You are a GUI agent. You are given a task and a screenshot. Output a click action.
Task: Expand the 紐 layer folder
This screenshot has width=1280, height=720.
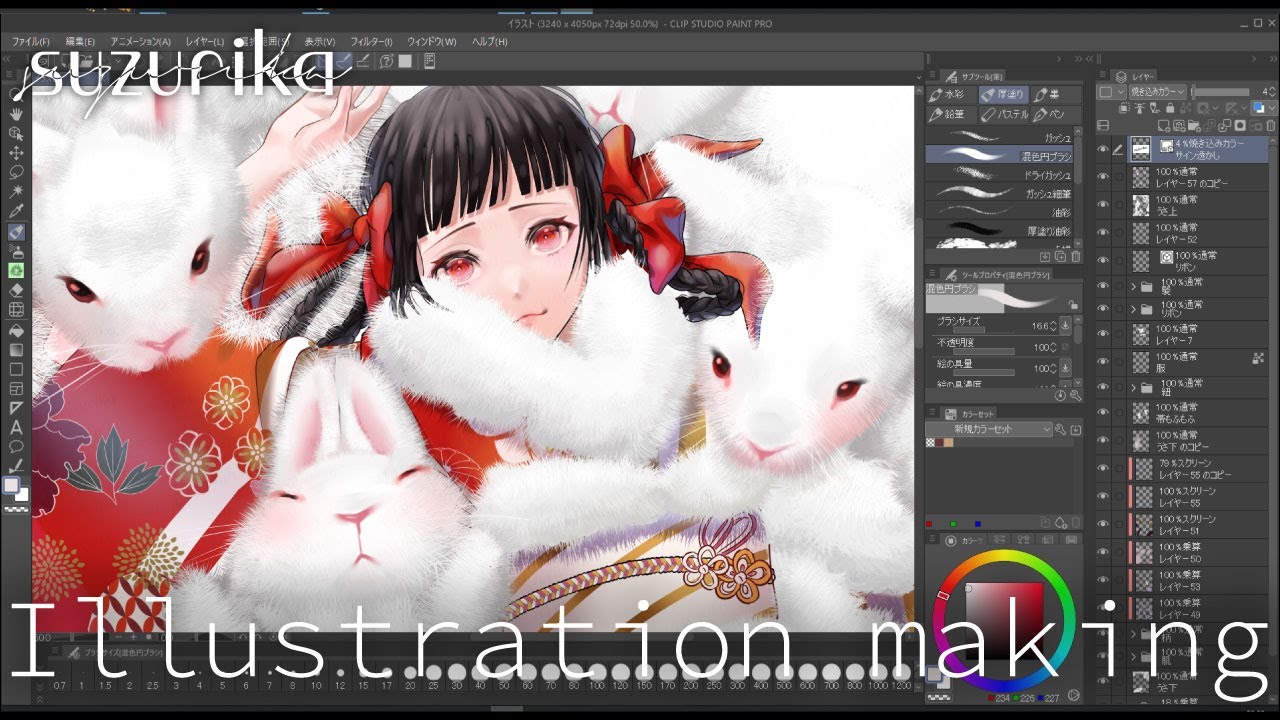click(x=1134, y=387)
